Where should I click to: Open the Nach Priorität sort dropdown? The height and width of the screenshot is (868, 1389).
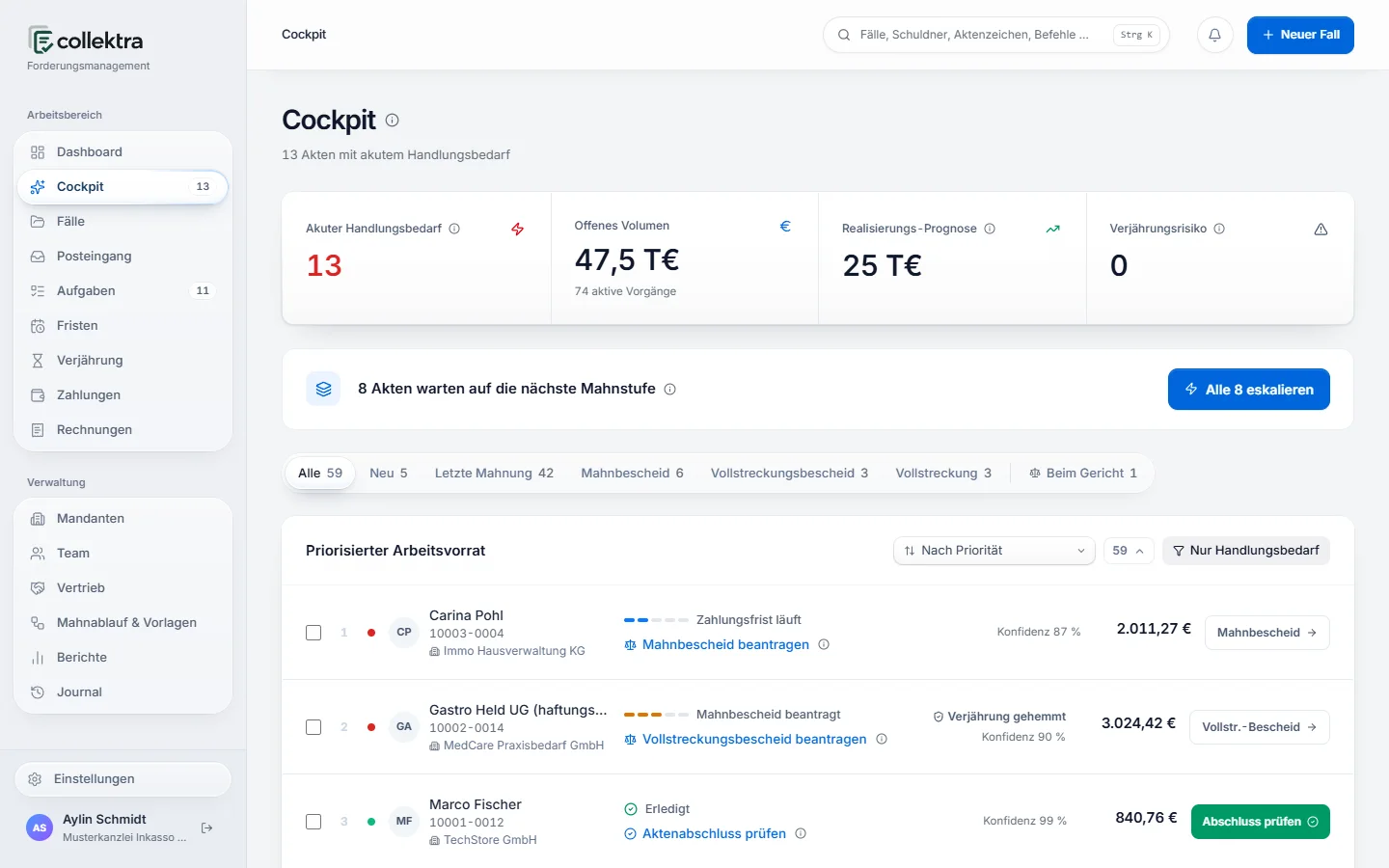994,551
